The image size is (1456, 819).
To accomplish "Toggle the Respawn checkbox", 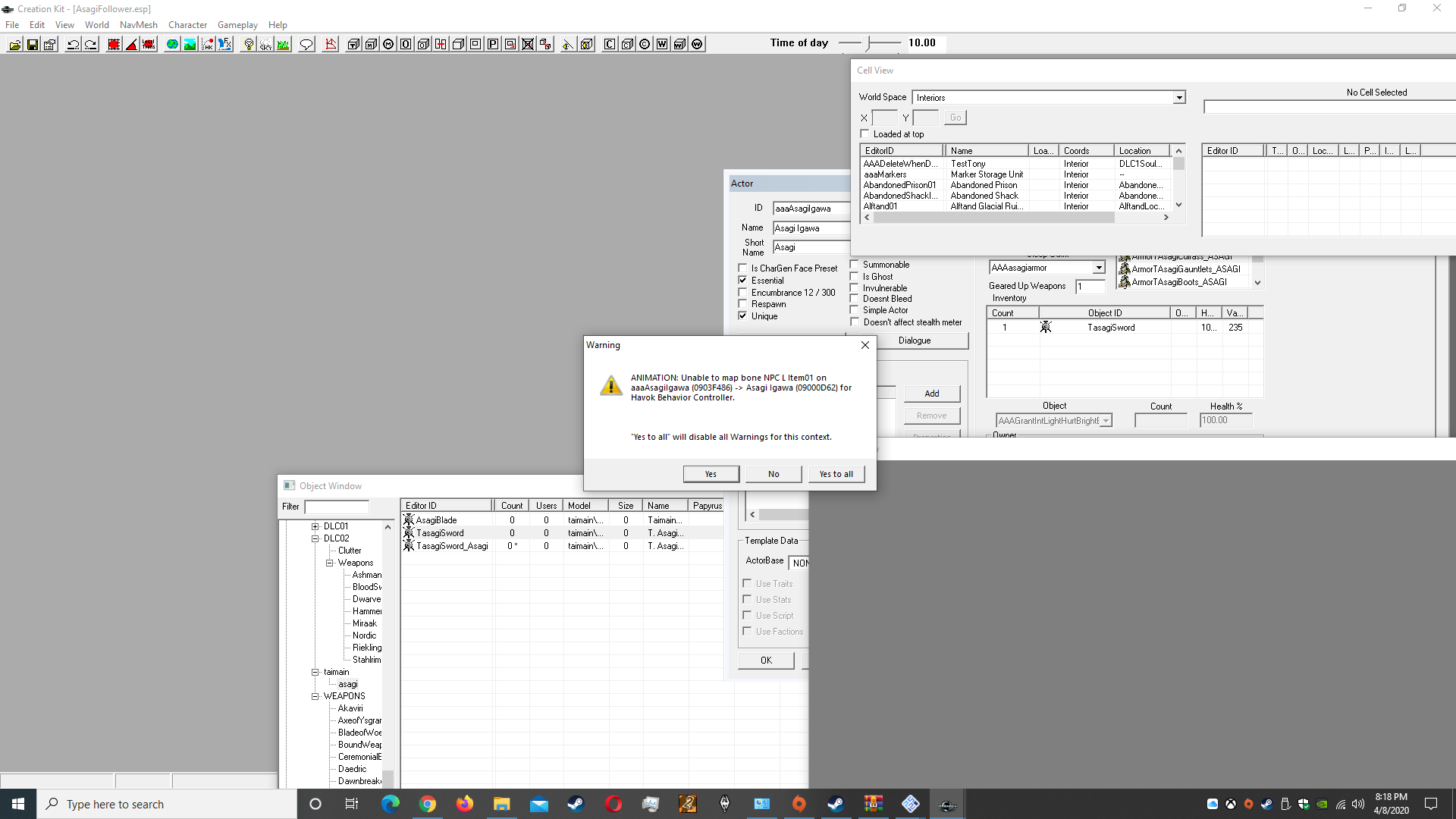I will [x=743, y=304].
